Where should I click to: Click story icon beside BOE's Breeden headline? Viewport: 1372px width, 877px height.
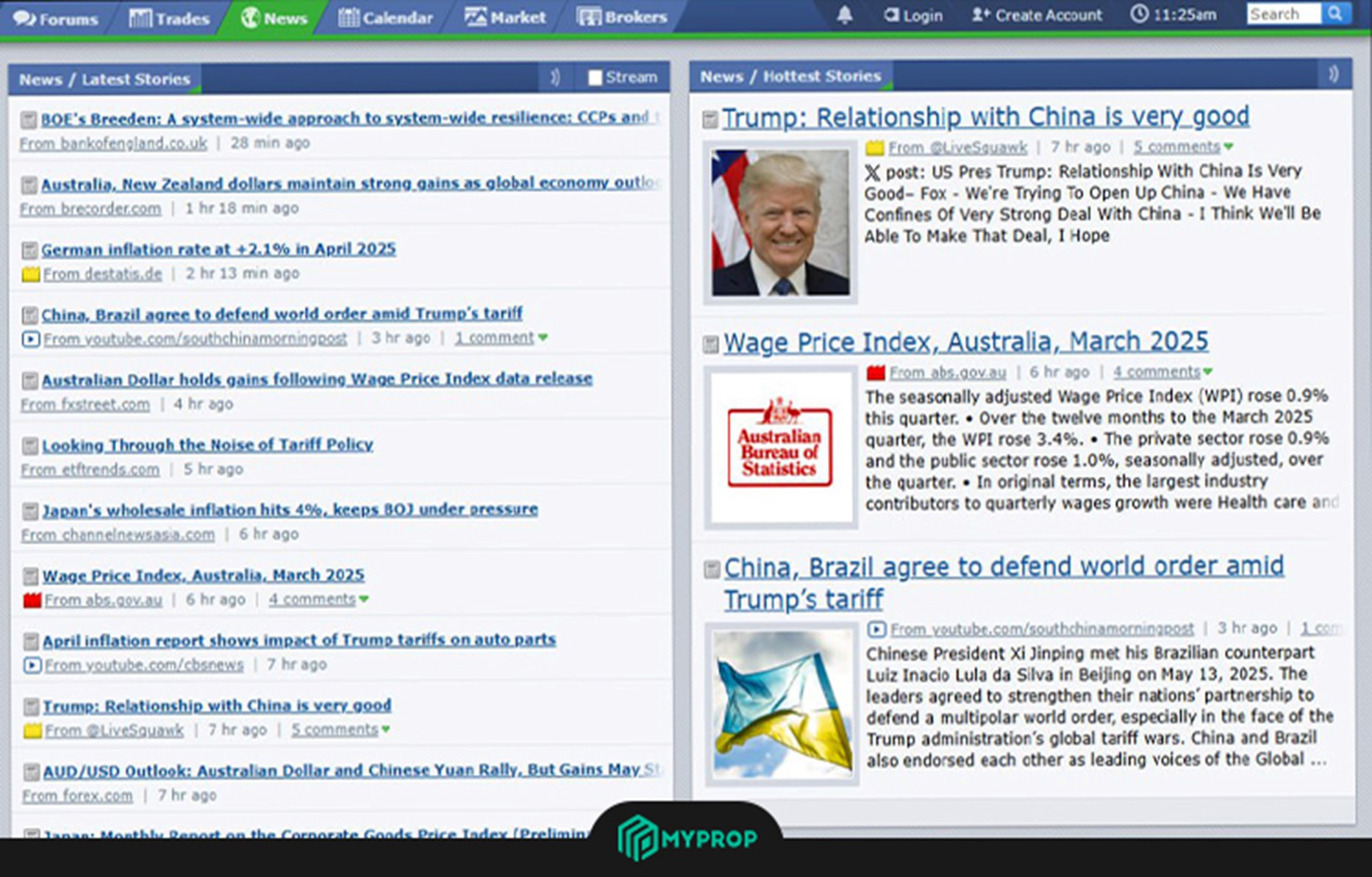[x=29, y=119]
